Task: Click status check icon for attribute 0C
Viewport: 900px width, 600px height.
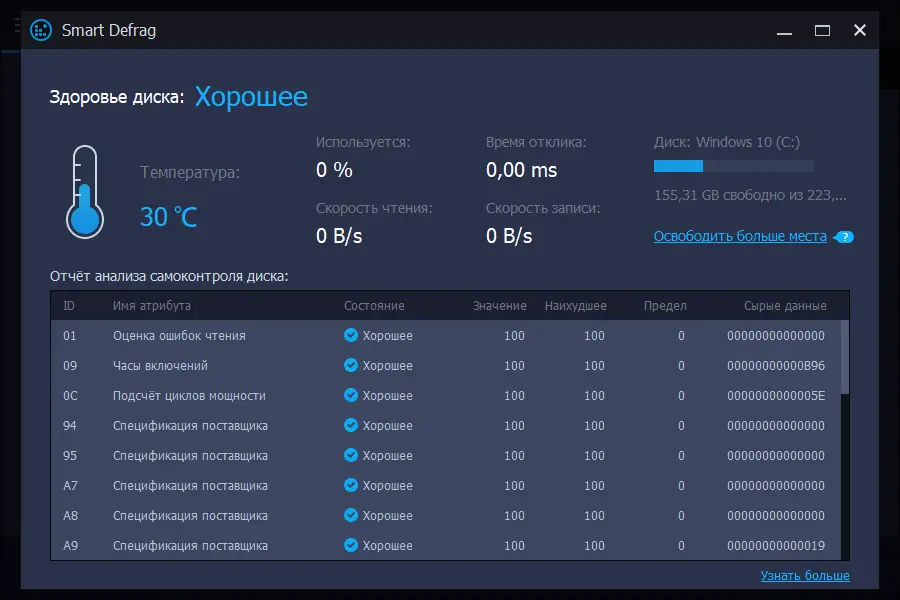Action: 350,396
